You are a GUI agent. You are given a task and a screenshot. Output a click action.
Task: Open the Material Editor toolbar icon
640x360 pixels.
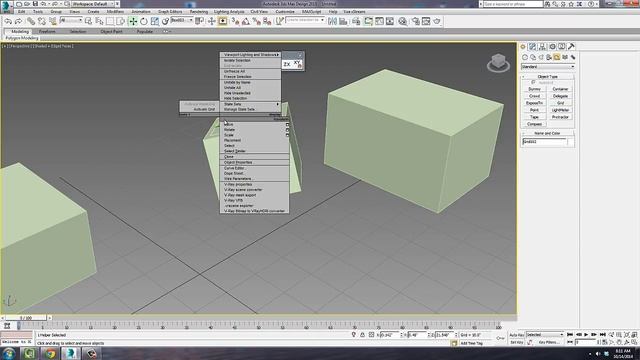pyautogui.click(x=402, y=21)
